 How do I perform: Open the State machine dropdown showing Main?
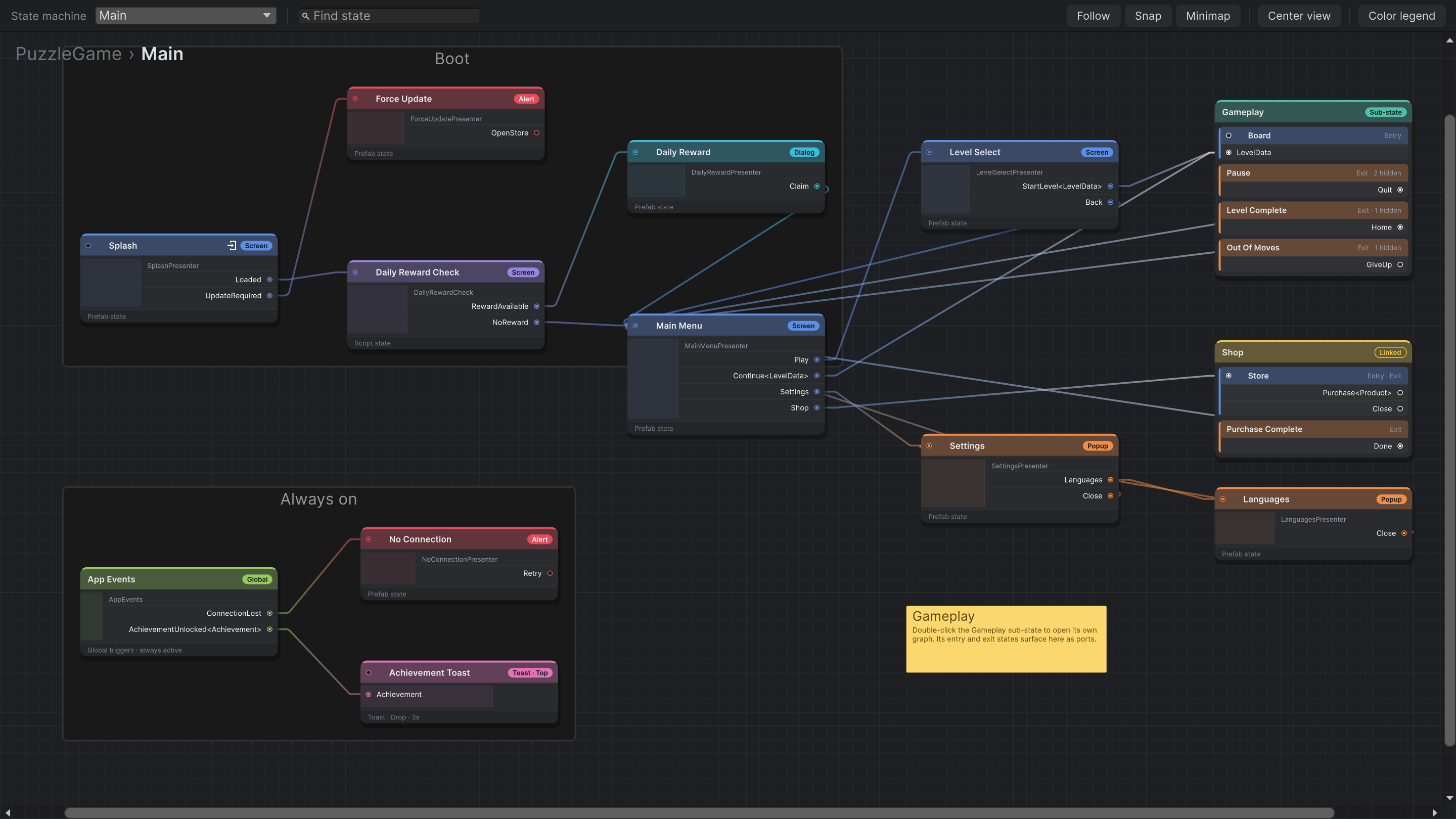186,16
